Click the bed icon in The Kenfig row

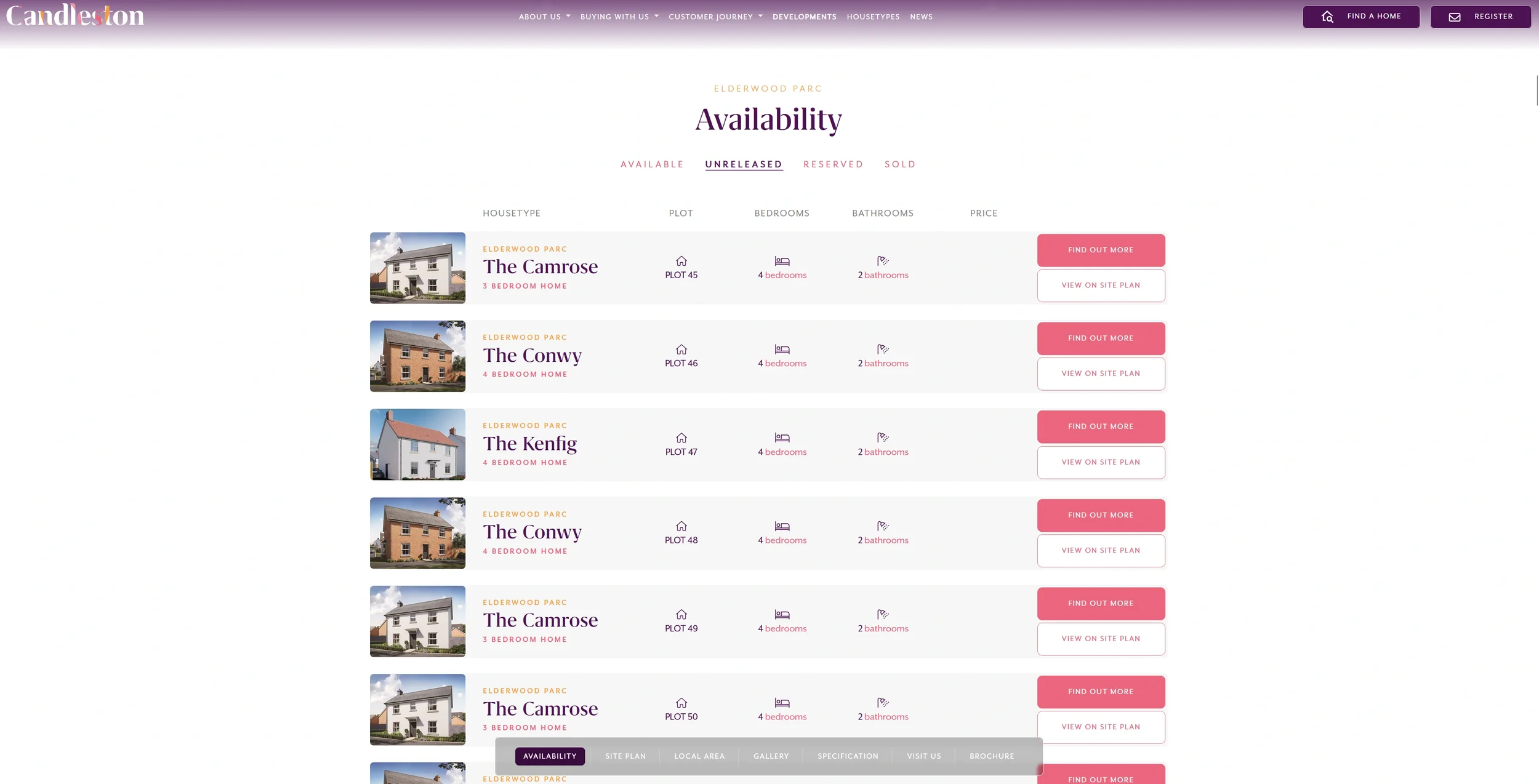(782, 438)
